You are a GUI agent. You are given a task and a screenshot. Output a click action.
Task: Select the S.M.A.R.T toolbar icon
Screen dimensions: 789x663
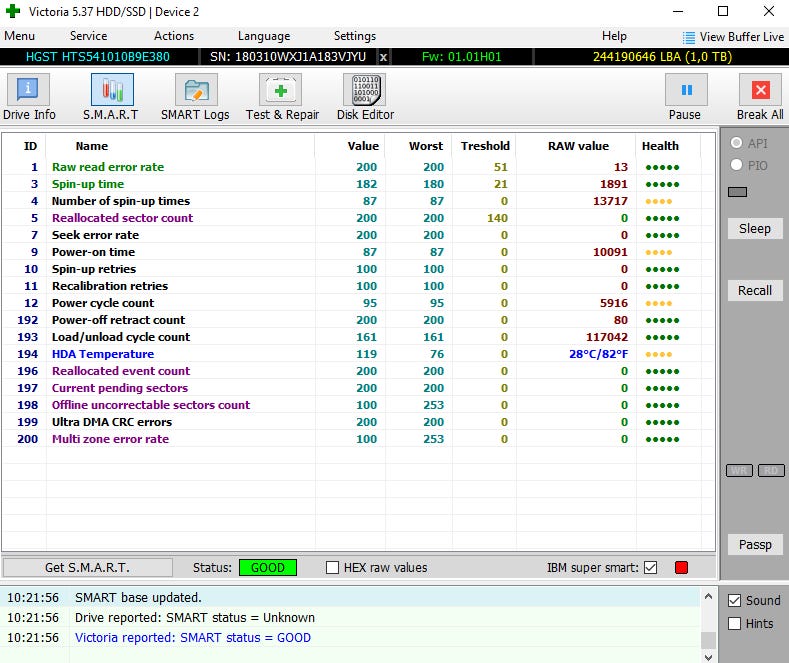(112, 97)
